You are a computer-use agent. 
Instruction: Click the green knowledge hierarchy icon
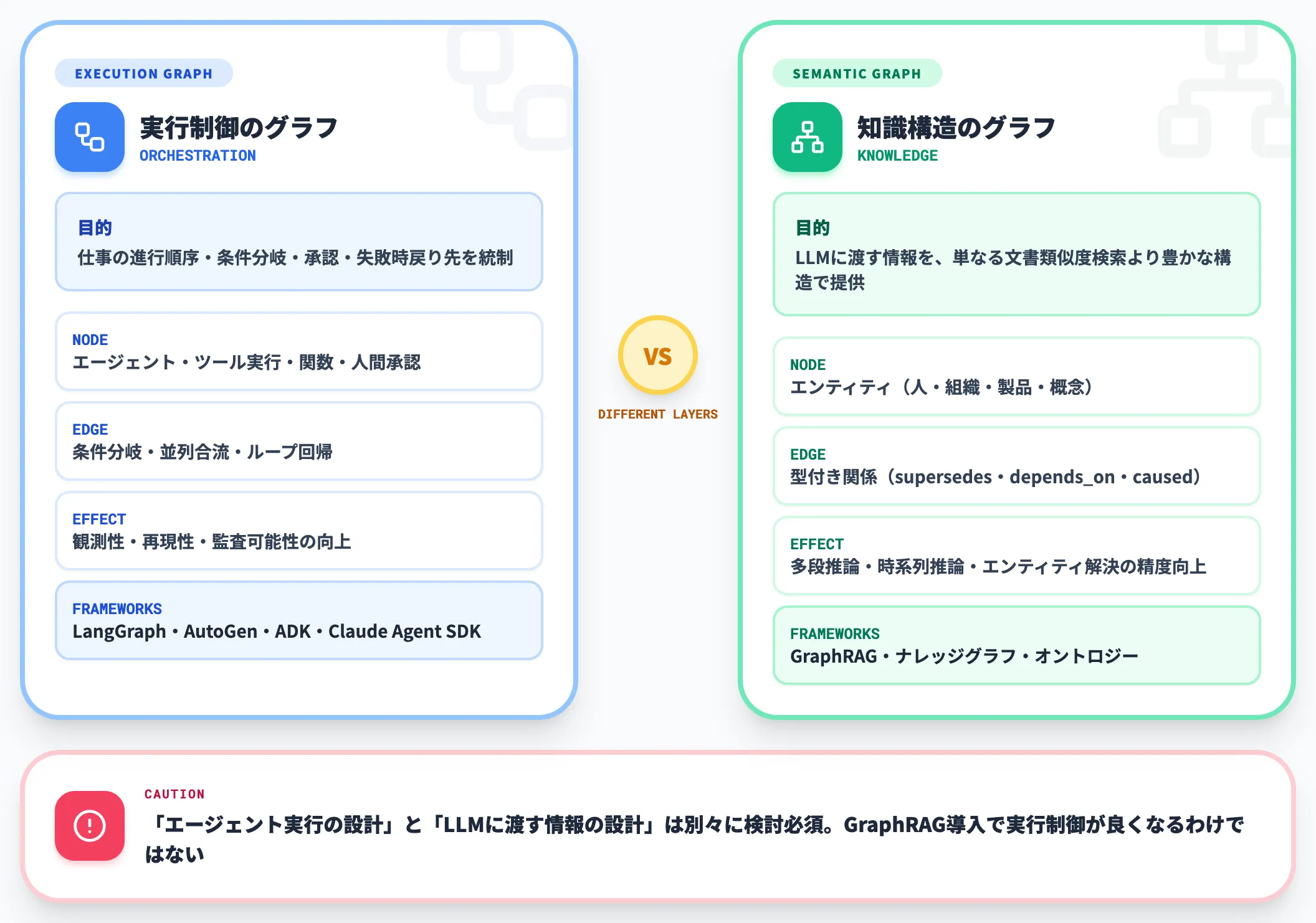(808, 137)
